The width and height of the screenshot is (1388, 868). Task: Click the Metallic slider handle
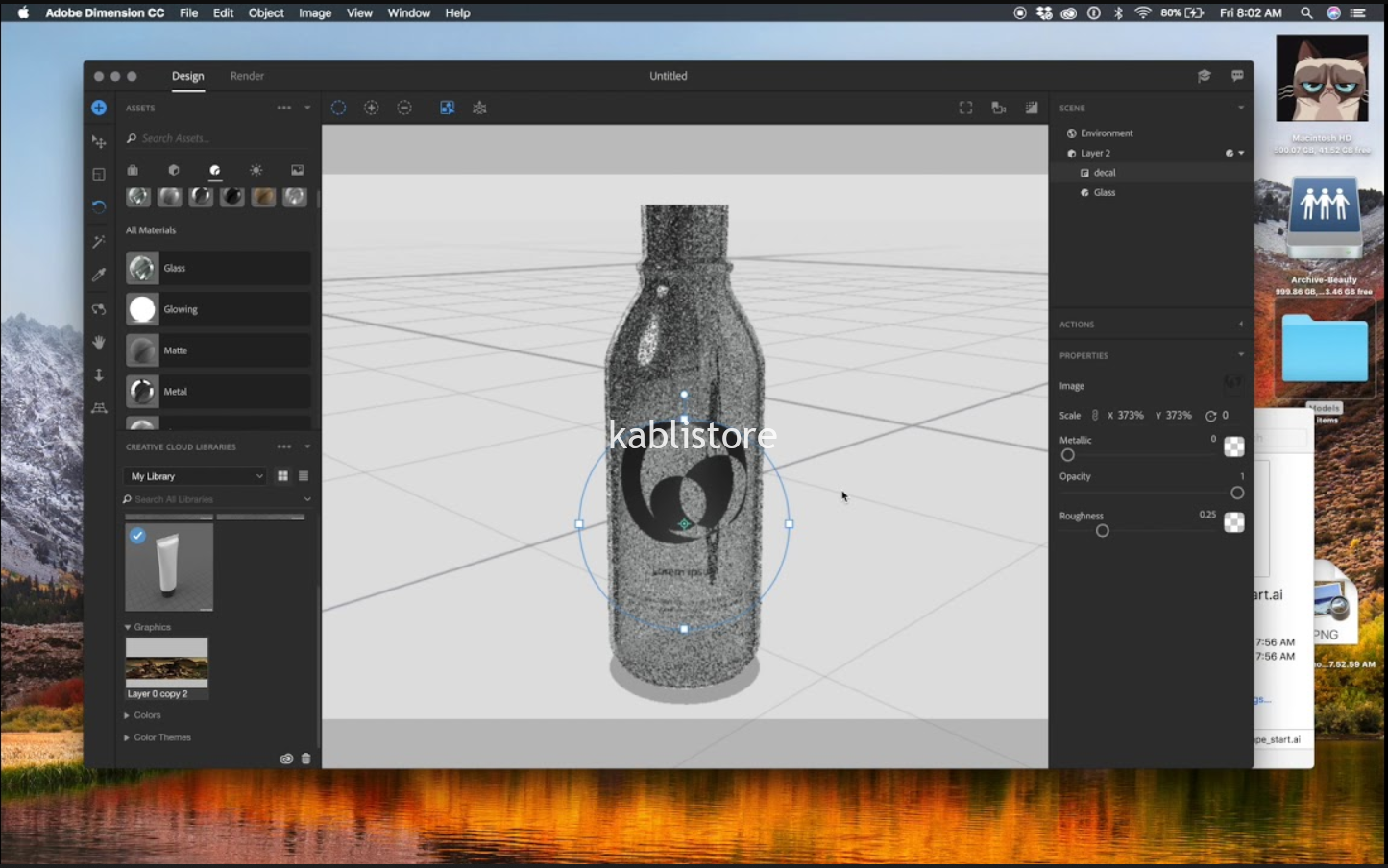(x=1067, y=455)
